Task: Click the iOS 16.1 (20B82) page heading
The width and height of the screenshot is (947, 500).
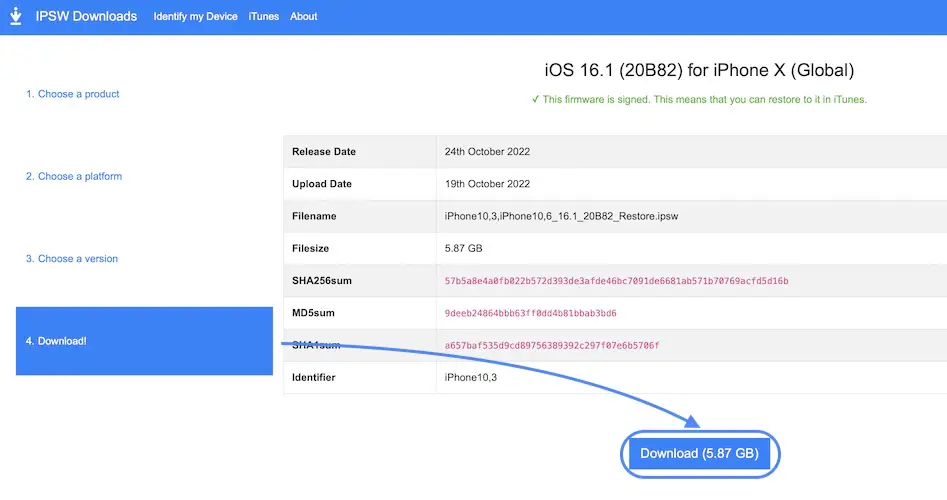Action: pos(699,71)
